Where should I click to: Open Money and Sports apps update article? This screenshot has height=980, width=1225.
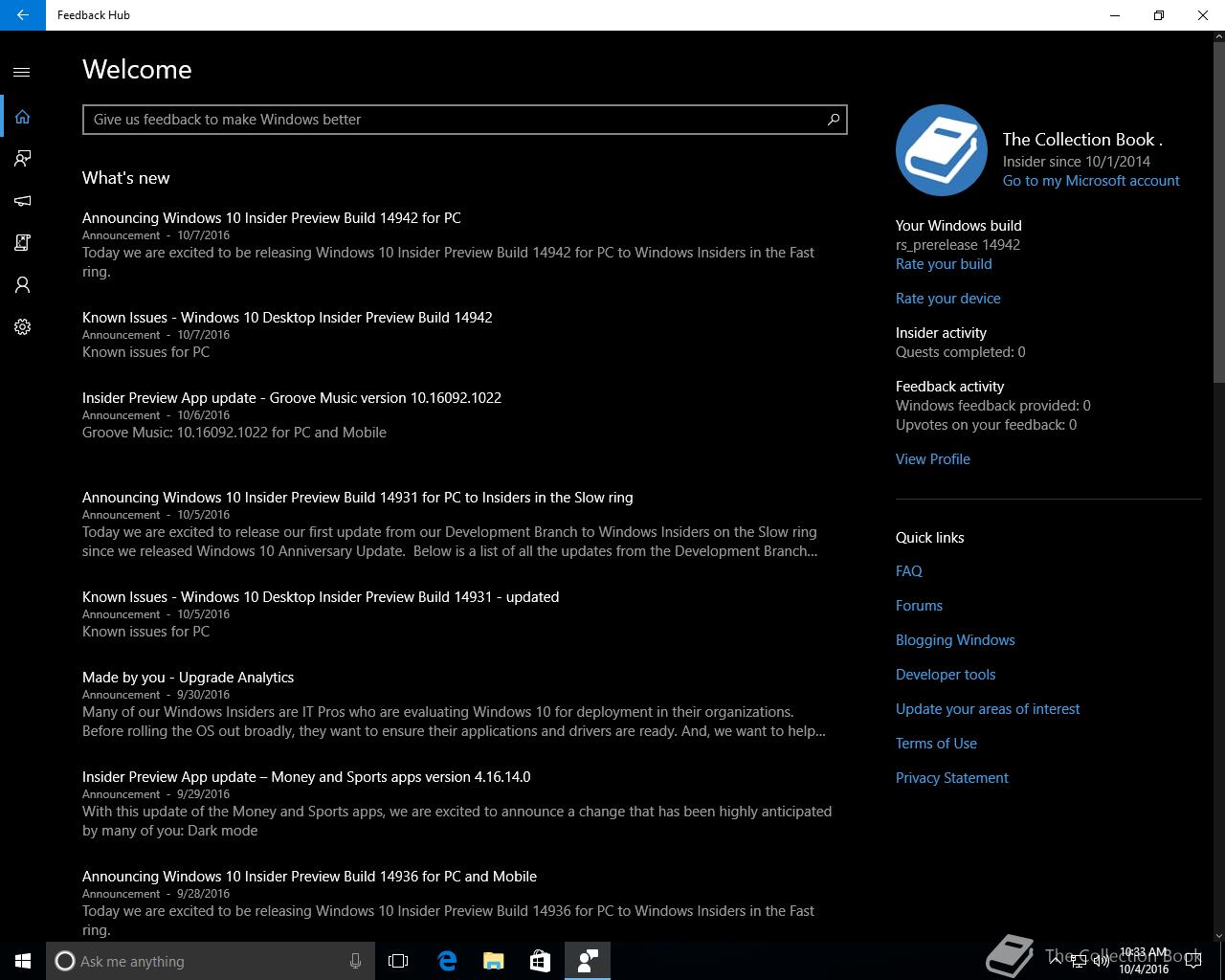[306, 777]
